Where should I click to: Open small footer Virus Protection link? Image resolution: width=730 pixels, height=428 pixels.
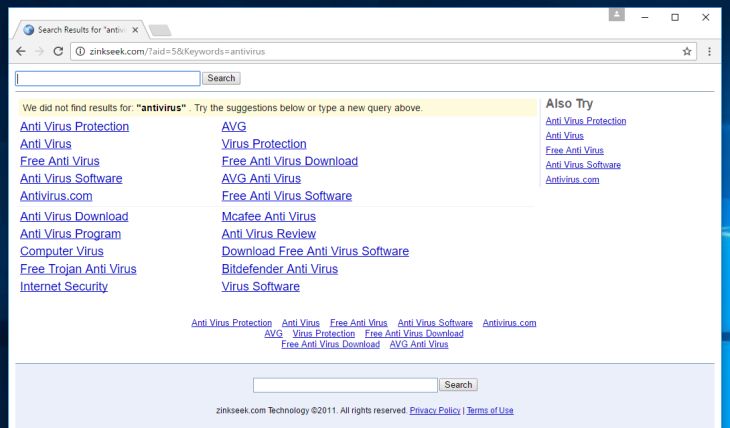324,333
